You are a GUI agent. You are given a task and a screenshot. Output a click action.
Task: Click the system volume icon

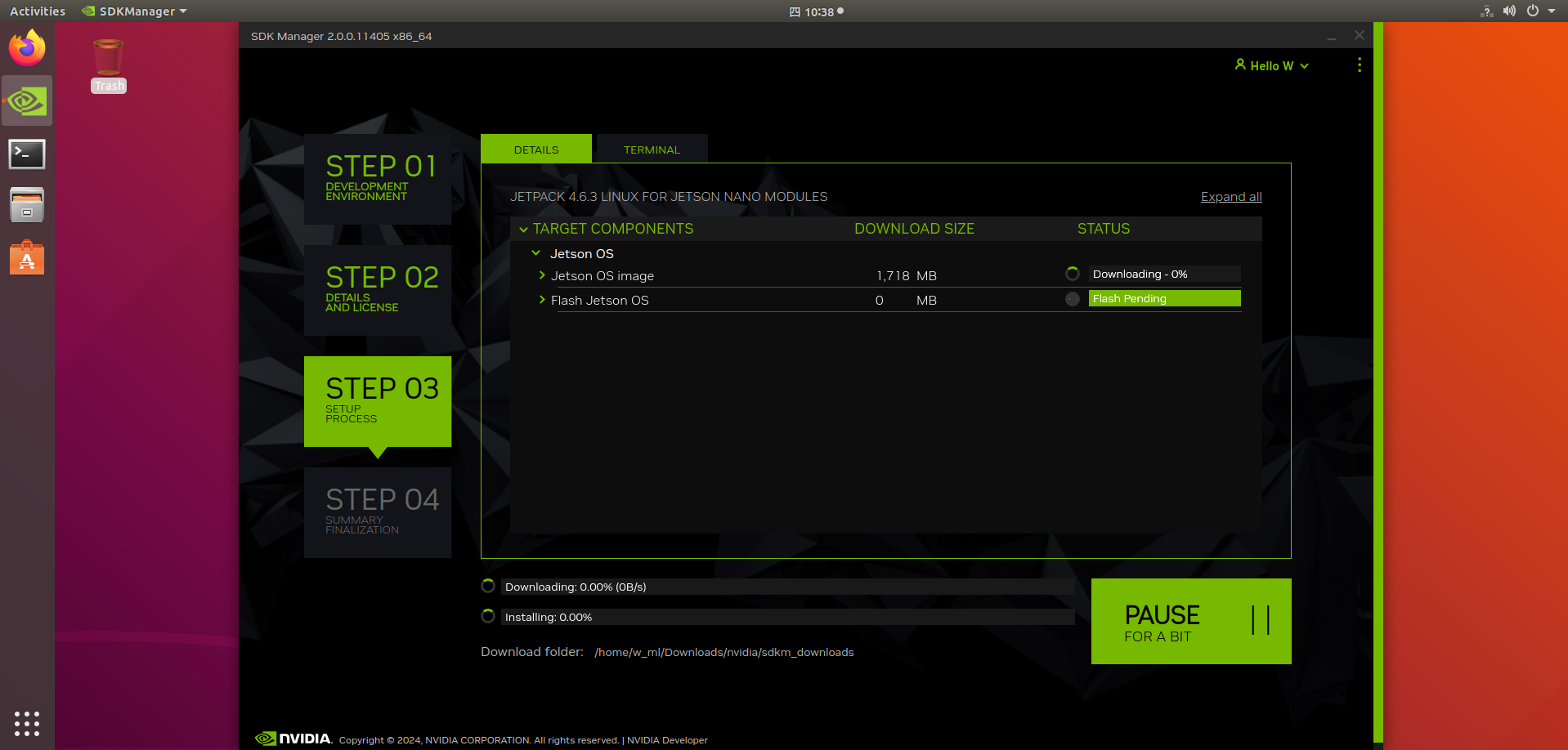[x=1508, y=11]
